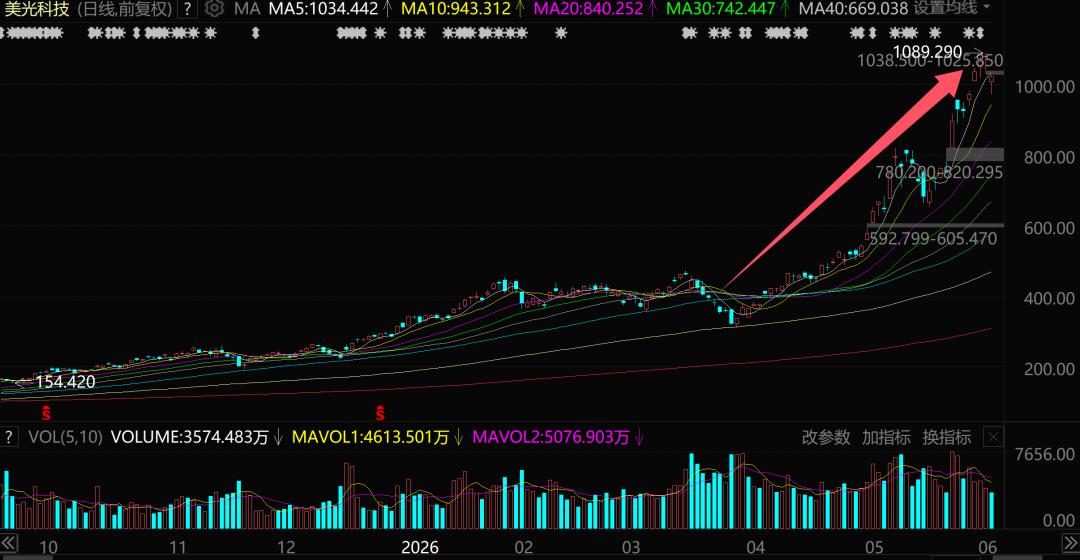Click the red S marker before 2026

(x=380, y=413)
